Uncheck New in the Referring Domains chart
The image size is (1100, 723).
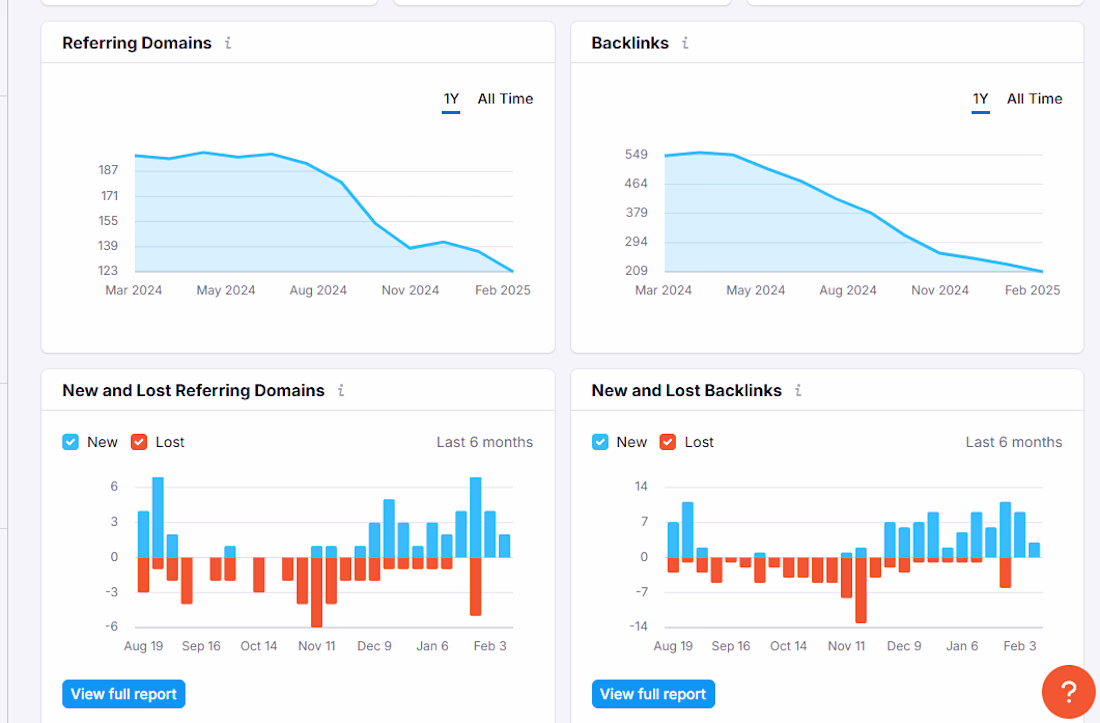click(70, 442)
